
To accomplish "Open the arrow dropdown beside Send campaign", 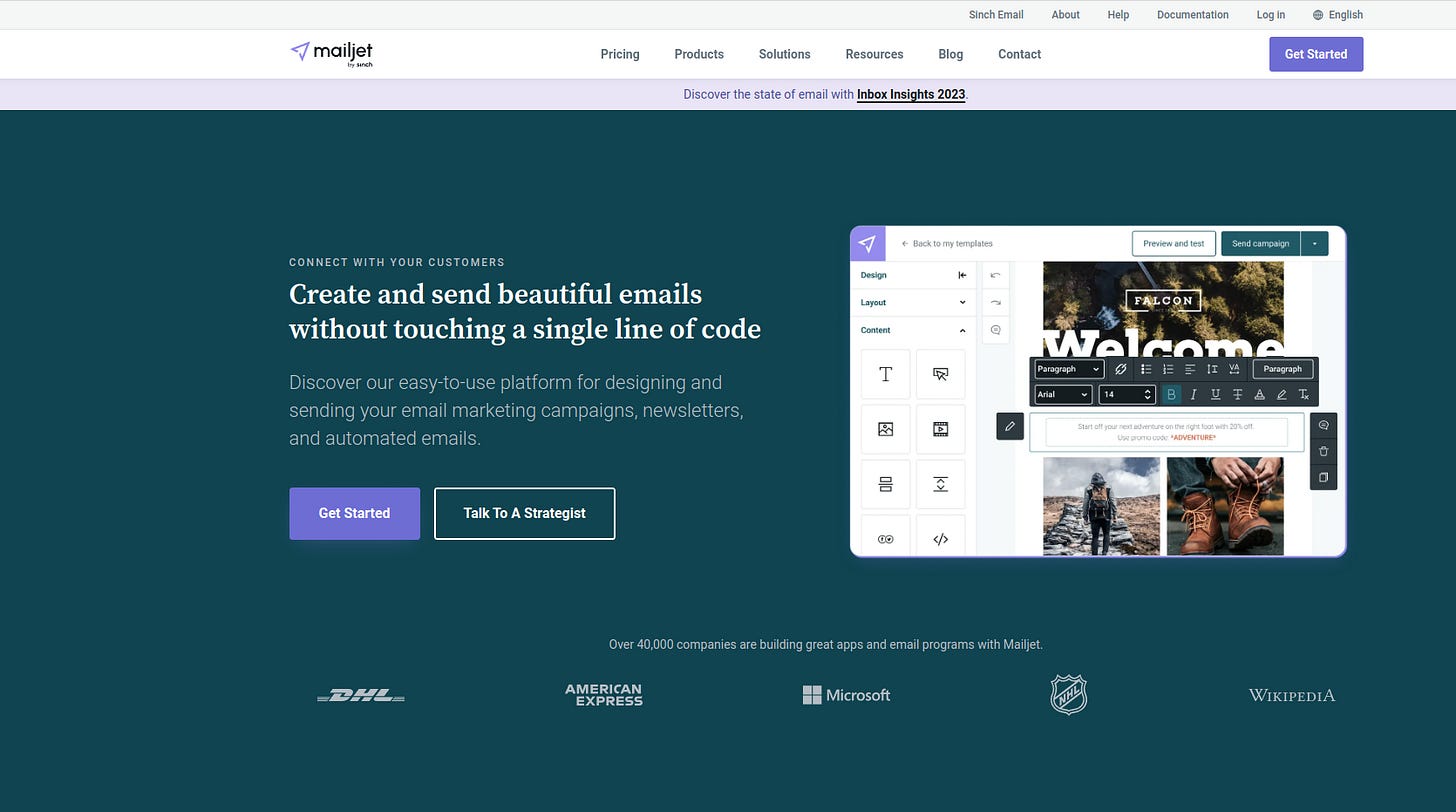I will tap(1314, 243).
